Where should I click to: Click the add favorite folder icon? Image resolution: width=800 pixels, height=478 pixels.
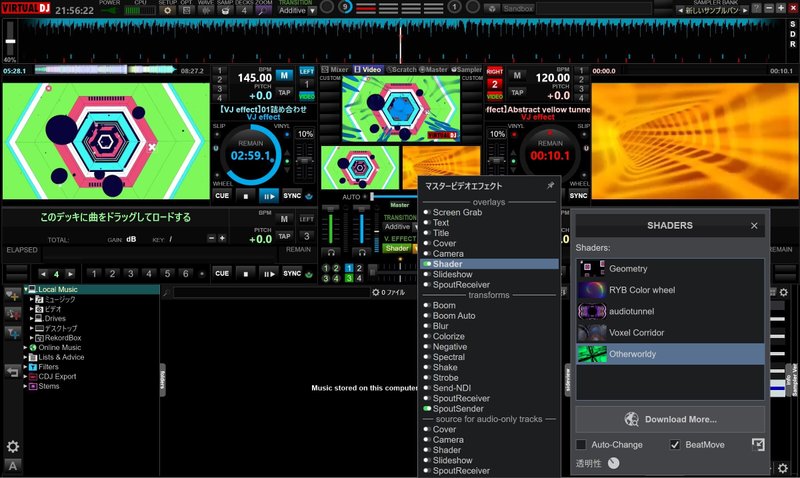[x=12, y=295]
